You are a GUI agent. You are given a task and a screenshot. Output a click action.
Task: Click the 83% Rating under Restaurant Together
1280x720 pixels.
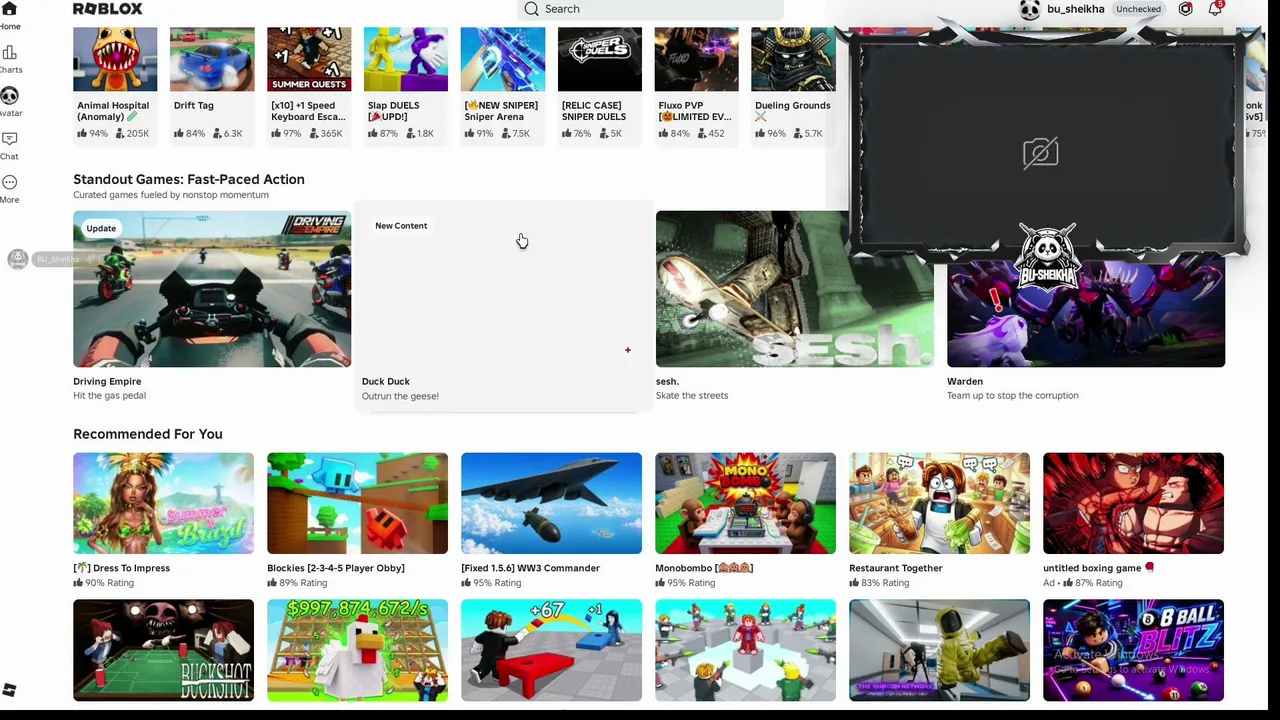point(879,583)
